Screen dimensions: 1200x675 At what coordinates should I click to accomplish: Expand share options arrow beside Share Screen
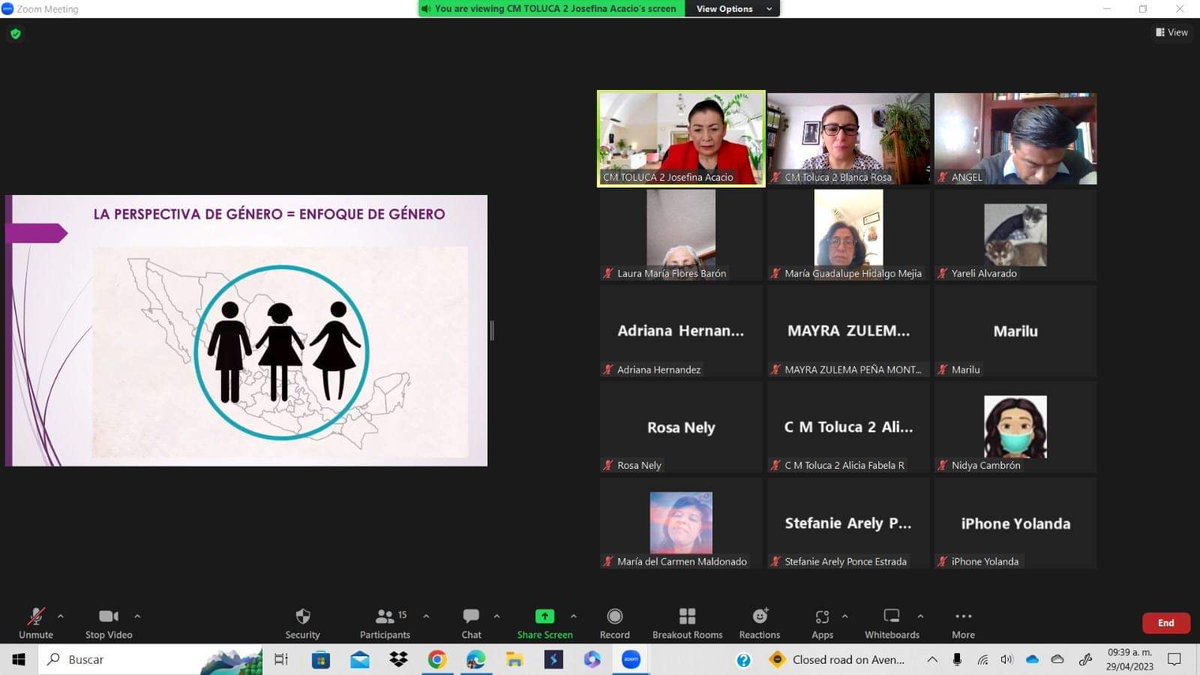click(x=573, y=616)
